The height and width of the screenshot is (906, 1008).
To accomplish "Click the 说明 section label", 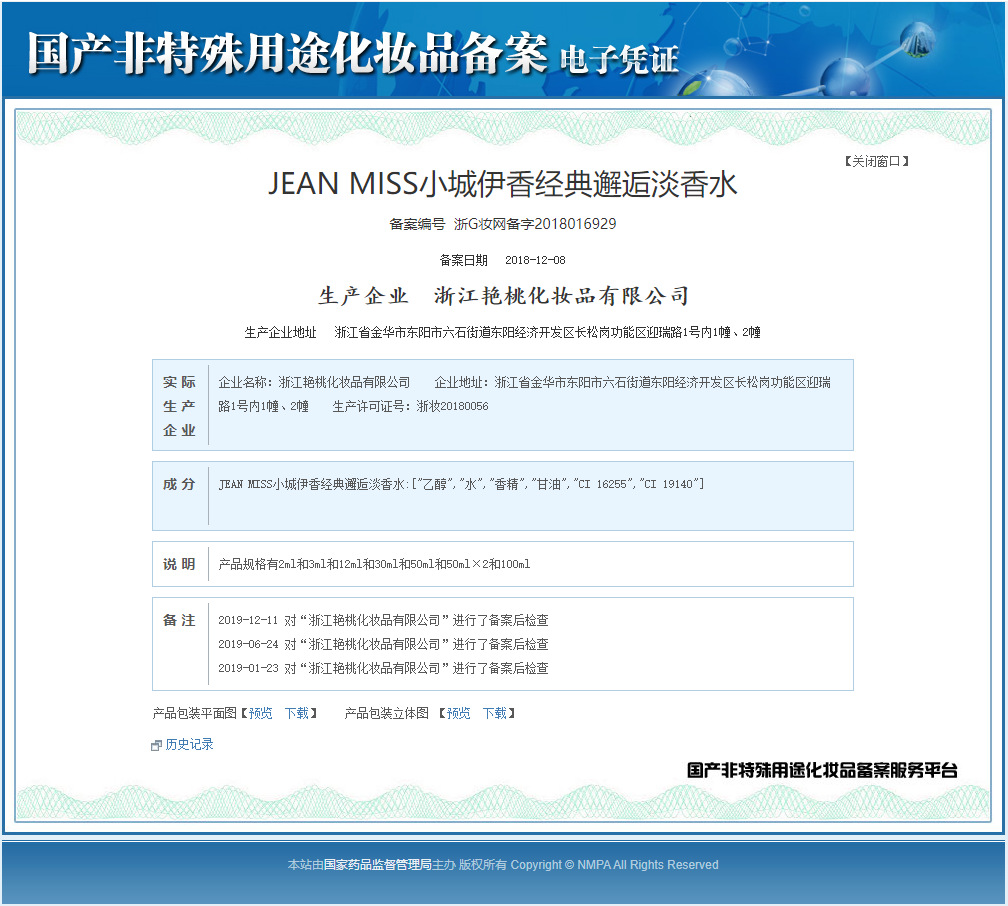I will (x=179, y=564).
